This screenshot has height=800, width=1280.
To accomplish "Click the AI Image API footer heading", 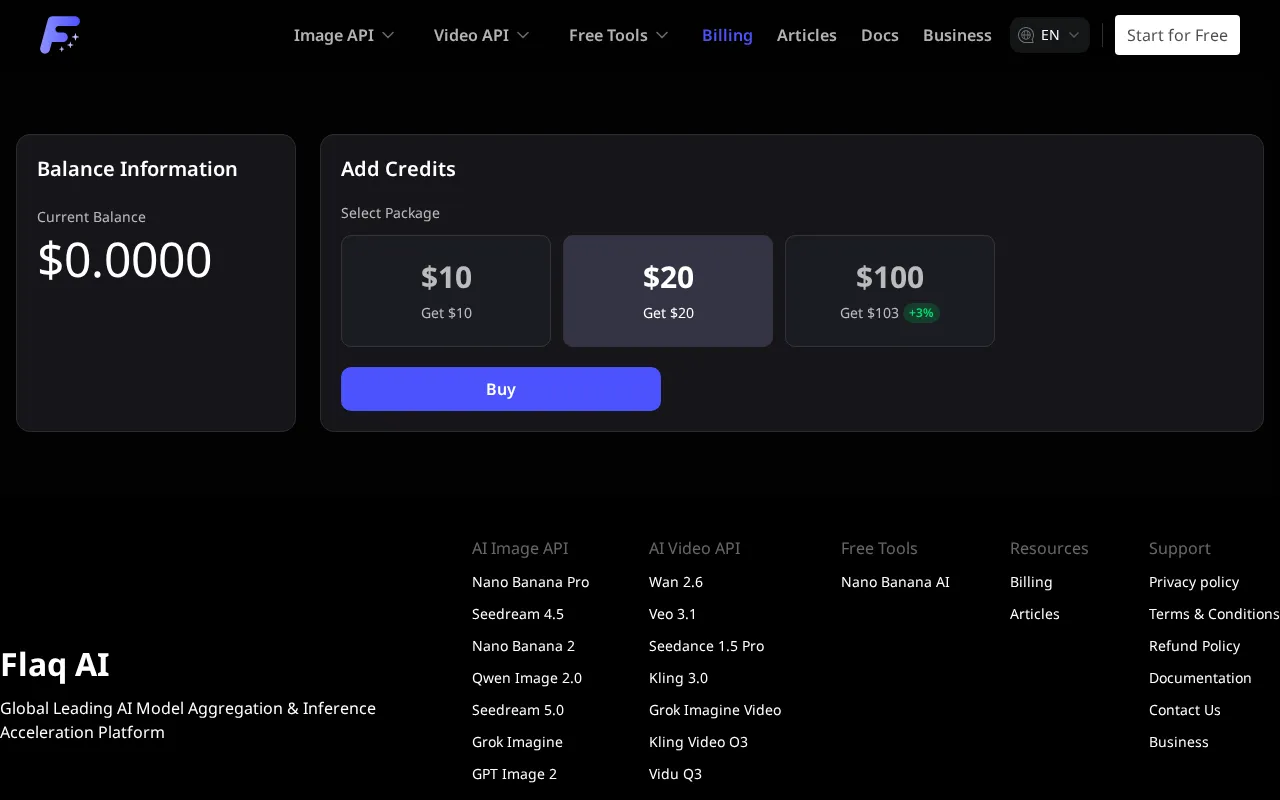I will pyautogui.click(x=520, y=548).
